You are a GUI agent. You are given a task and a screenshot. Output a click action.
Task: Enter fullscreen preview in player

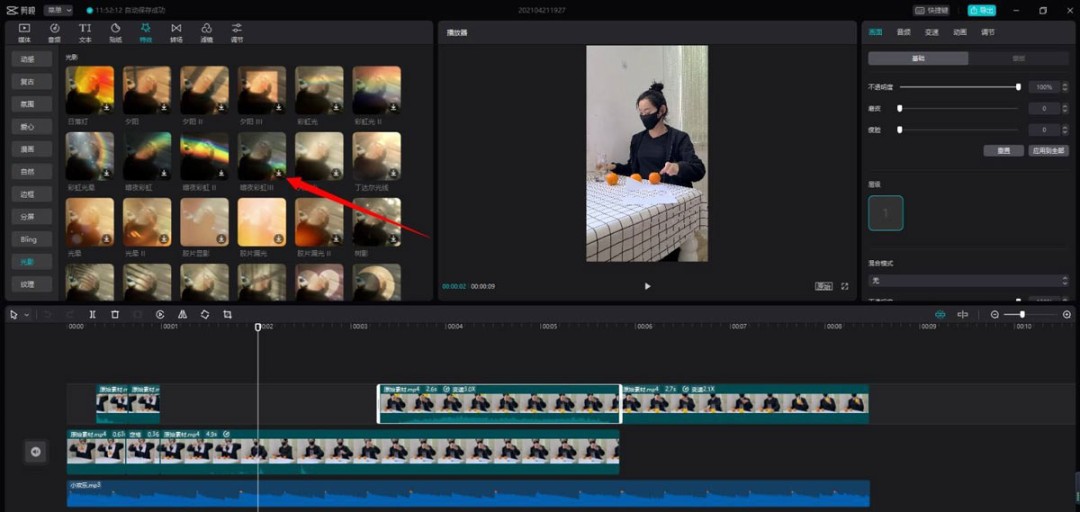click(845, 286)
